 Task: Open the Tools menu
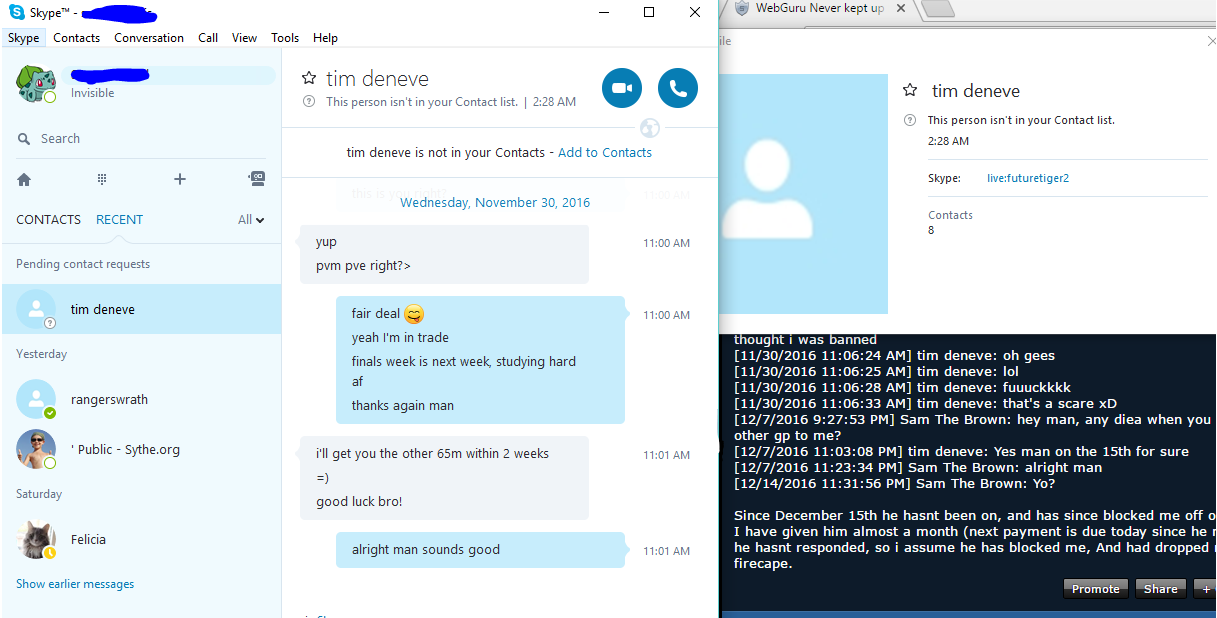point(285,38)
